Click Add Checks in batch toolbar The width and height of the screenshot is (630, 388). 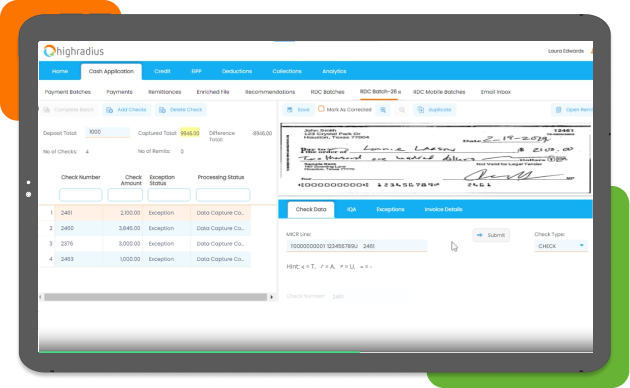coord(127,110)
